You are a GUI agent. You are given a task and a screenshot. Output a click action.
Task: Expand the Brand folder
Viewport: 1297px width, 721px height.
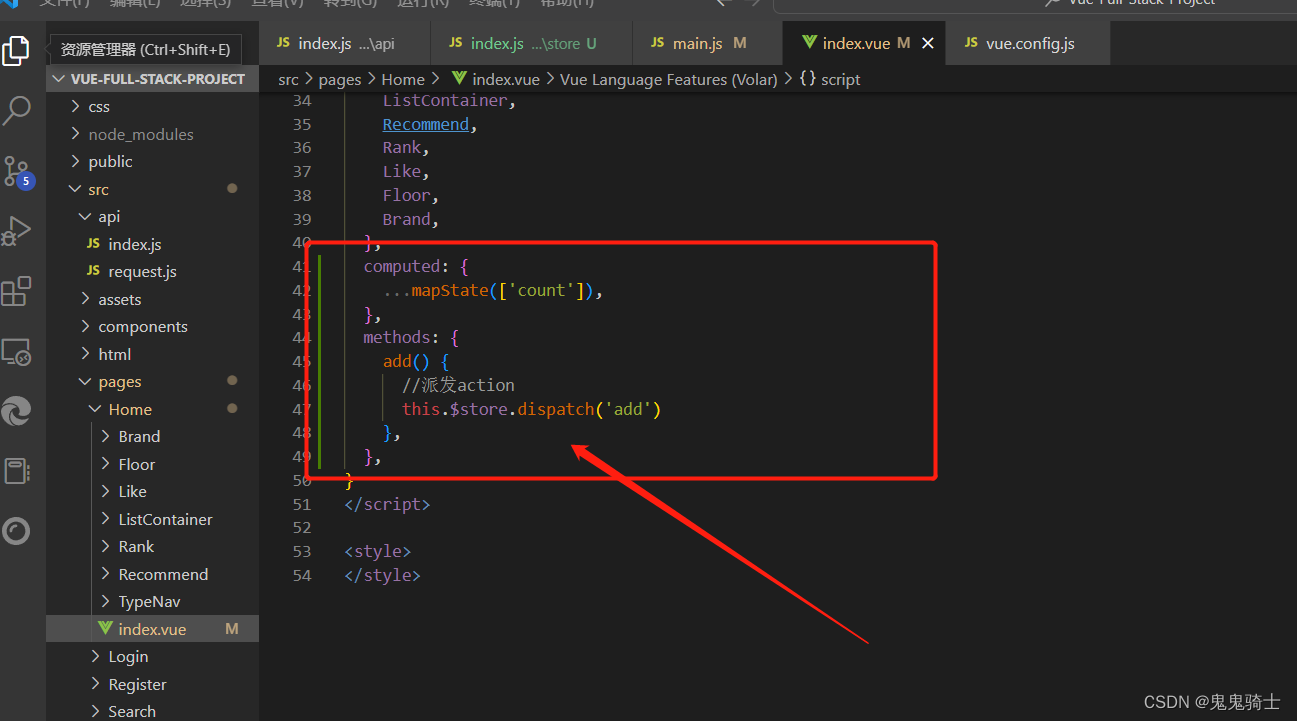(152, 436)
